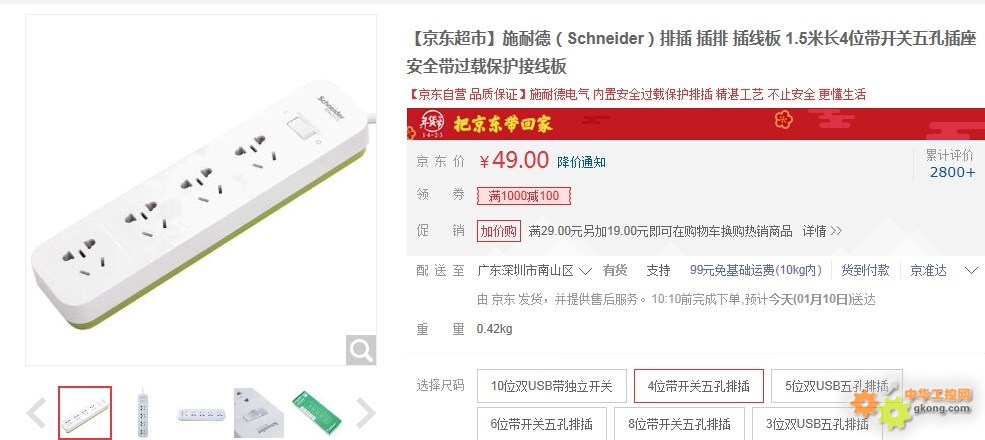
Task: Select the first power strip thumbnail
Action: pos(85,413)
